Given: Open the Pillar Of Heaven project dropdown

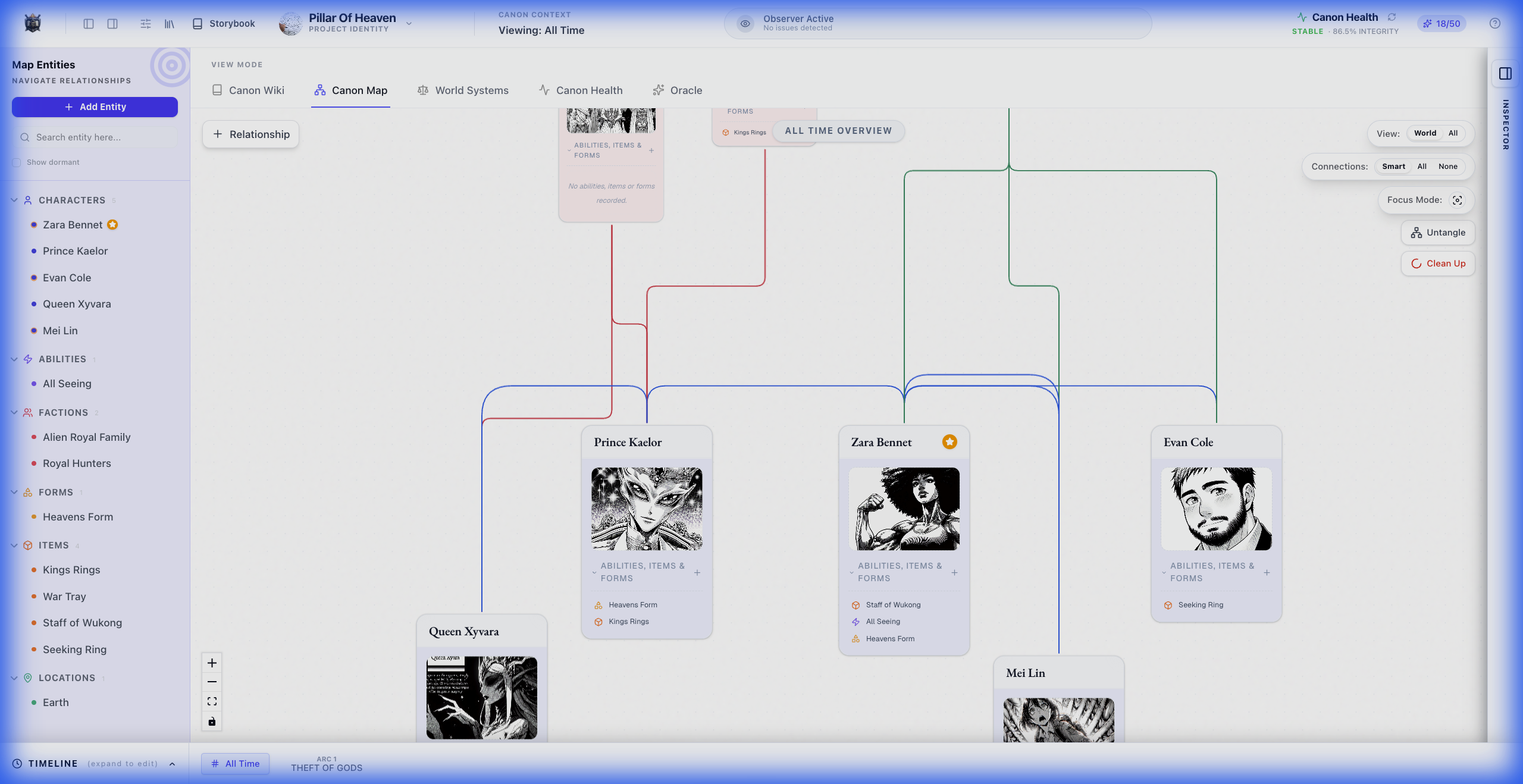Looking at the screenshot, I should pos(409,24).
